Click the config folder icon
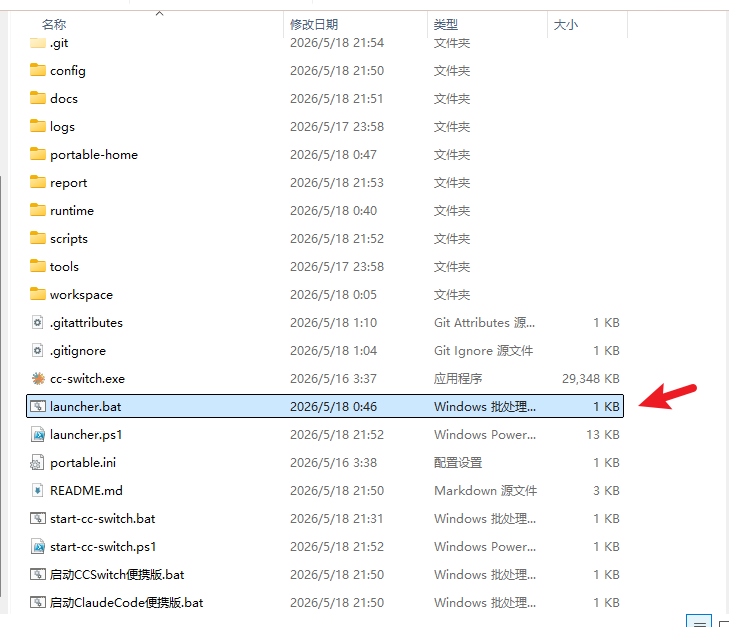Viewport: 729px width, 627px height. point(38,70)
